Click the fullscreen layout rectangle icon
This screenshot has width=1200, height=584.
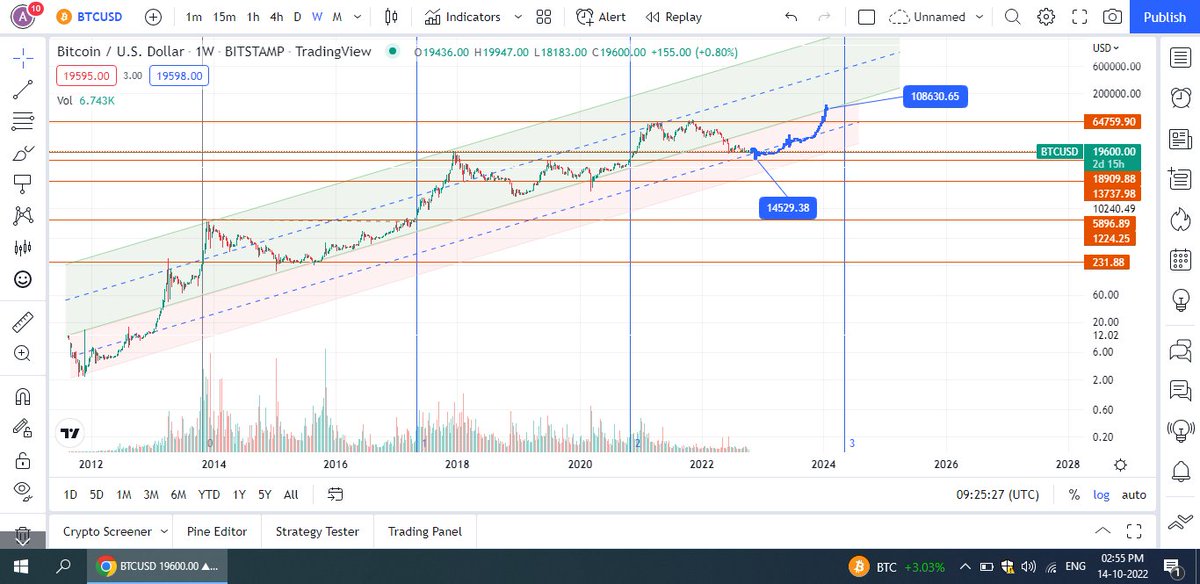click(x=867, y=17)
